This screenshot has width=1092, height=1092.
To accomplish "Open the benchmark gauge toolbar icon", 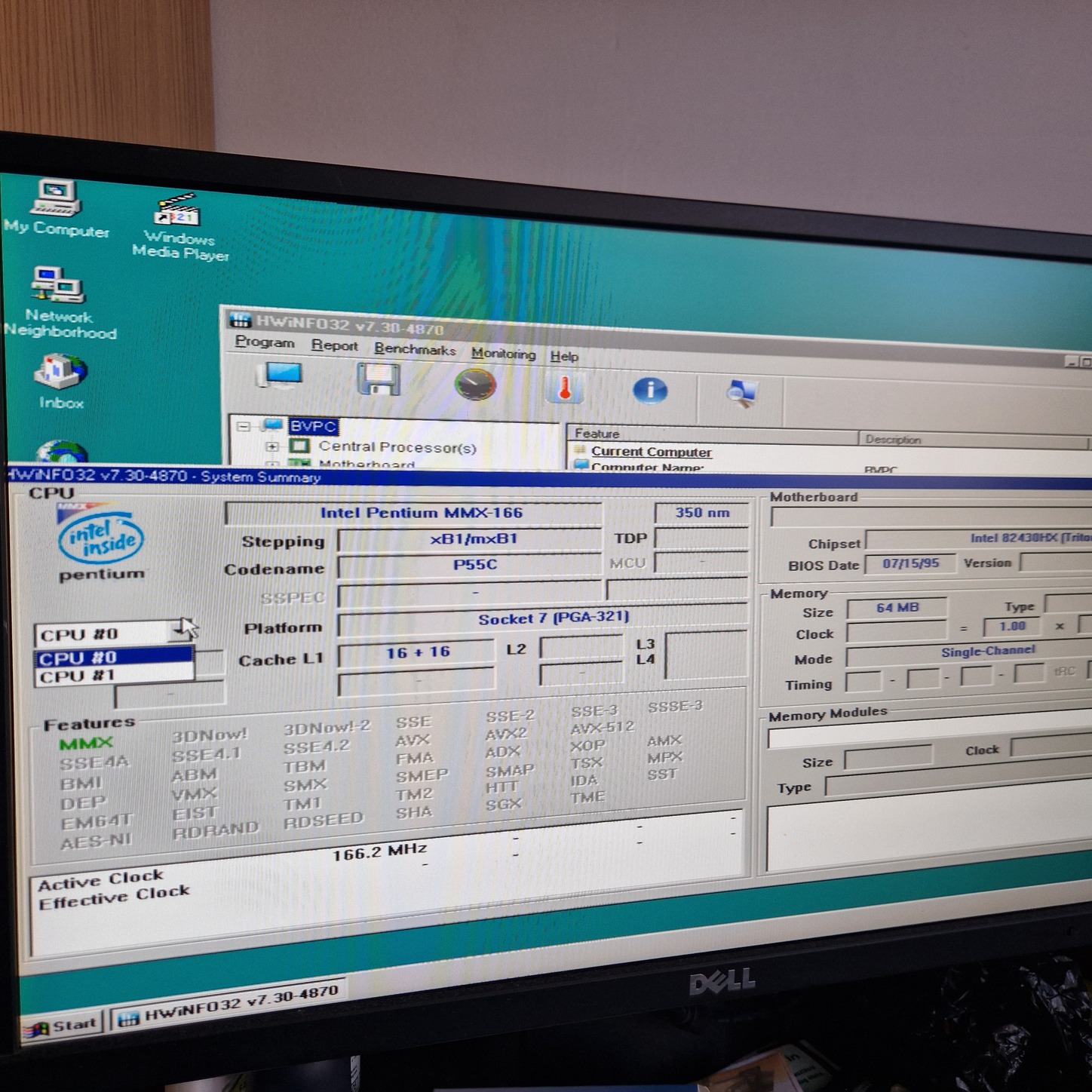I will tap(475, 385).
